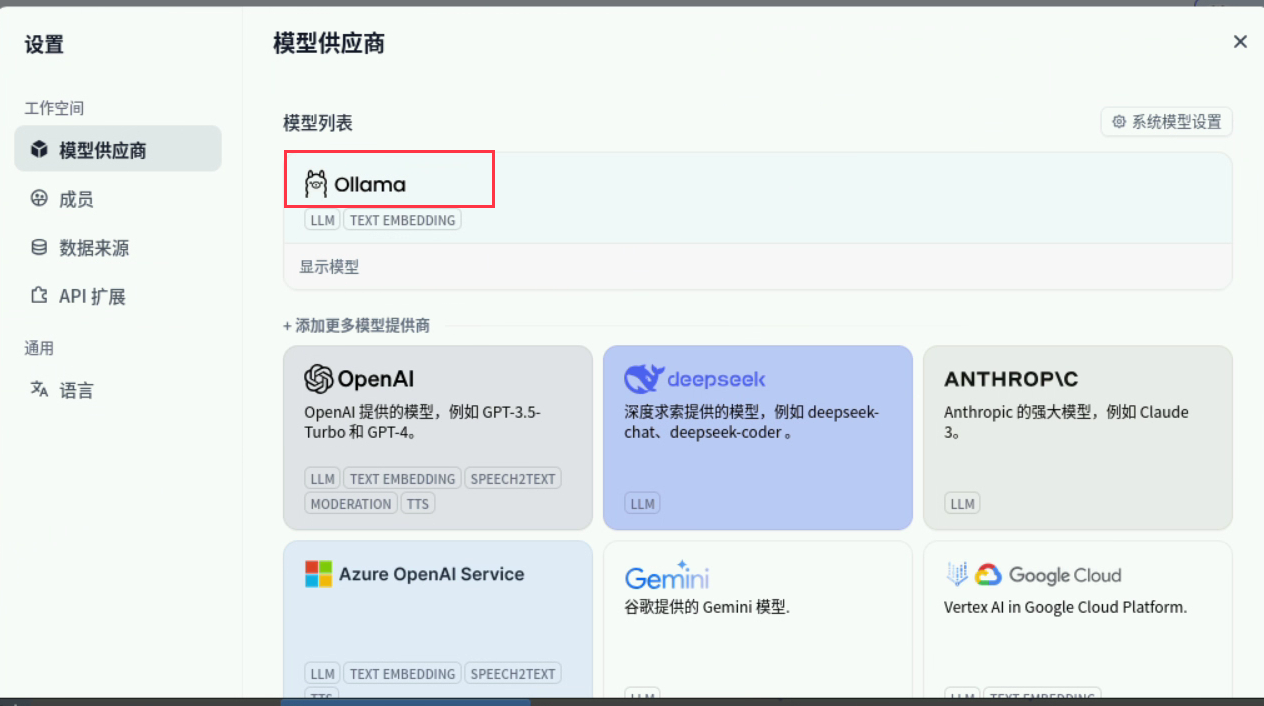The width and height of the screenshot is (1264, 706).
Task: Click the Google Cloud cloud logo
Action: [x=989, y=575]
